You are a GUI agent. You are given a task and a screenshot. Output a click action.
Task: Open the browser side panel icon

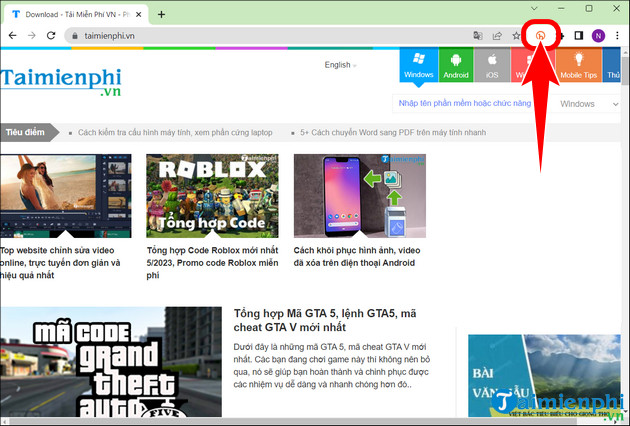579,36
